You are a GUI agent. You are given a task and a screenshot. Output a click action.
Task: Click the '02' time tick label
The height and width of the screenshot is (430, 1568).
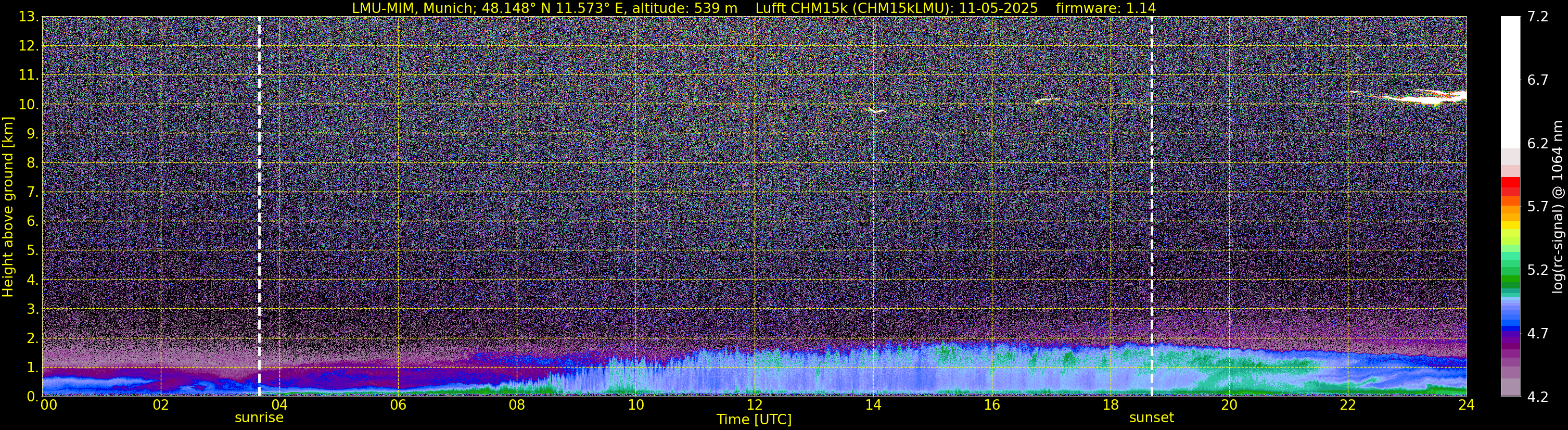coord(160,405)
